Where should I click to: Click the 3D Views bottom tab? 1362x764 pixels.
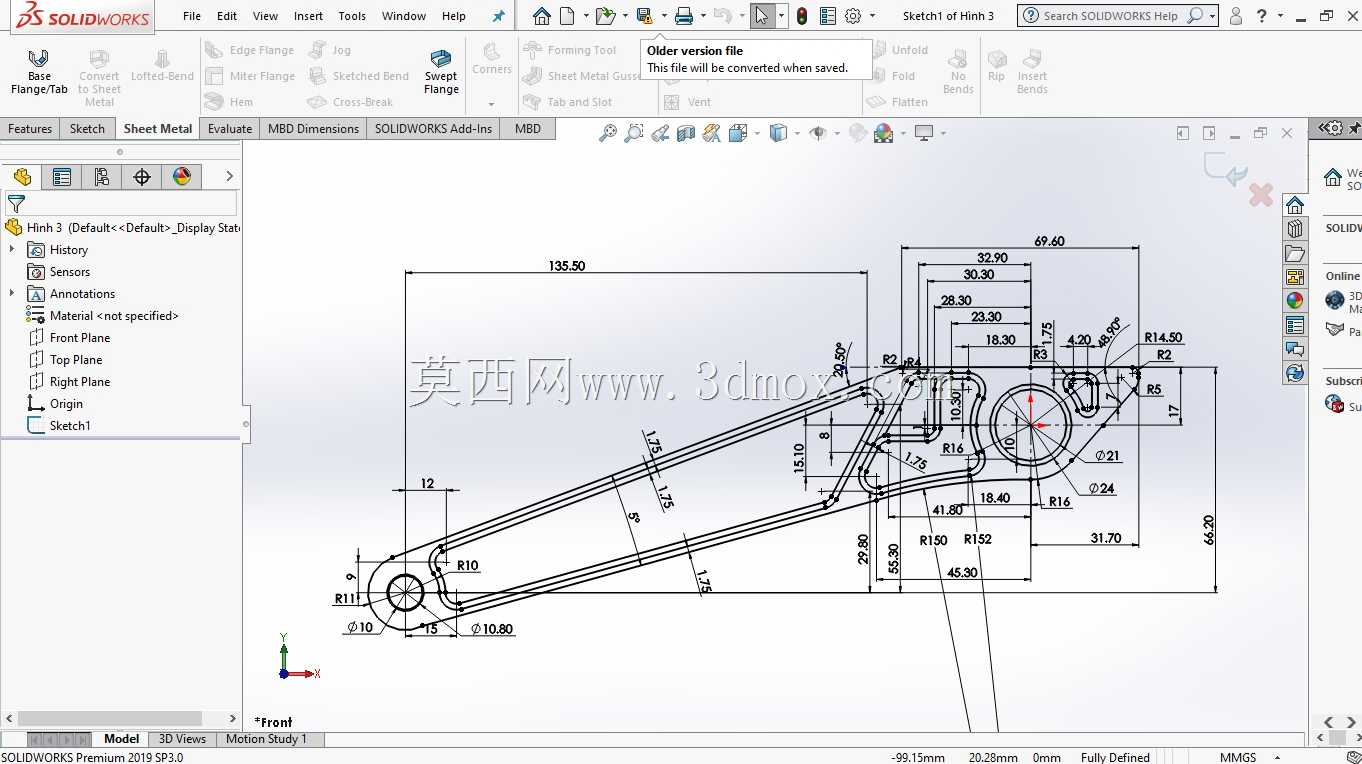point(182,739)
